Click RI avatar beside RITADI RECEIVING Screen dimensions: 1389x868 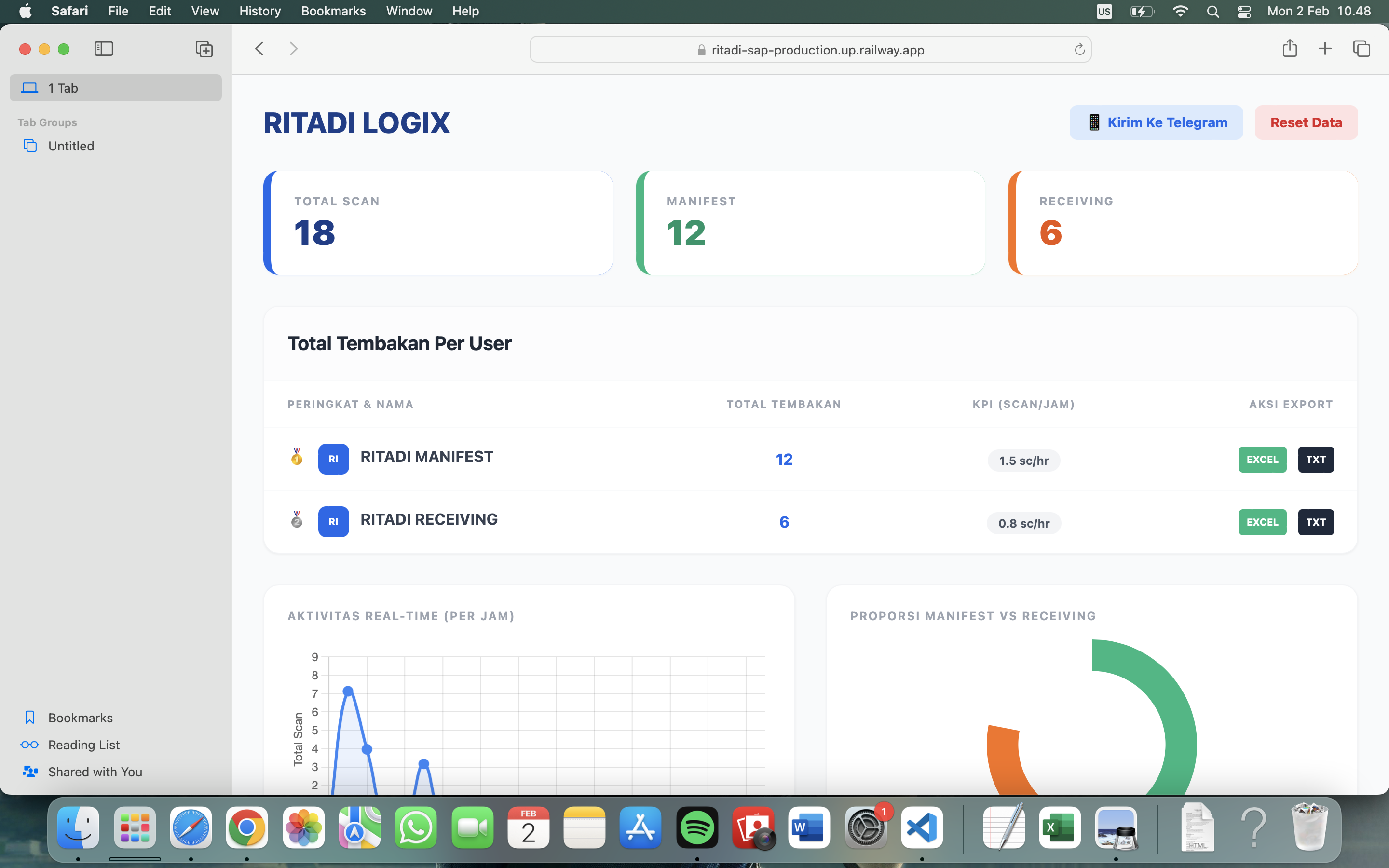(333, 521)
